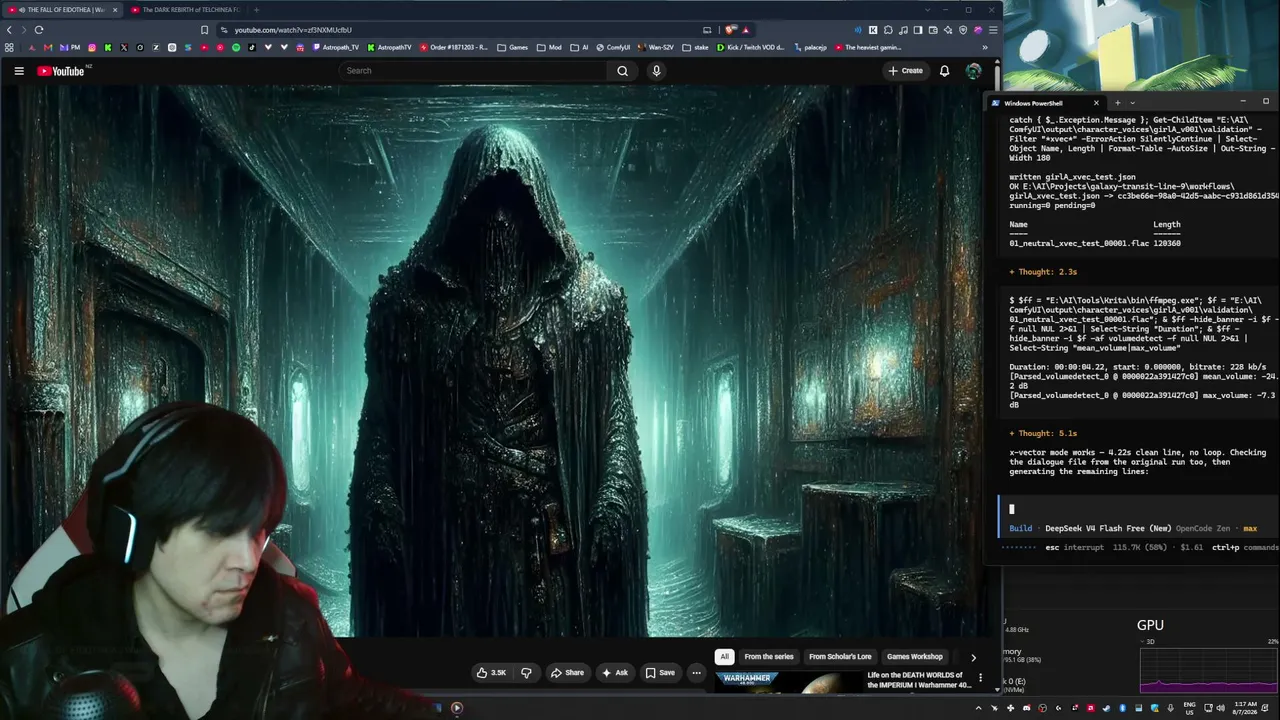
Task: Open the TikTok bookmark
Action: pyautogui.click(x=252, y=47)
